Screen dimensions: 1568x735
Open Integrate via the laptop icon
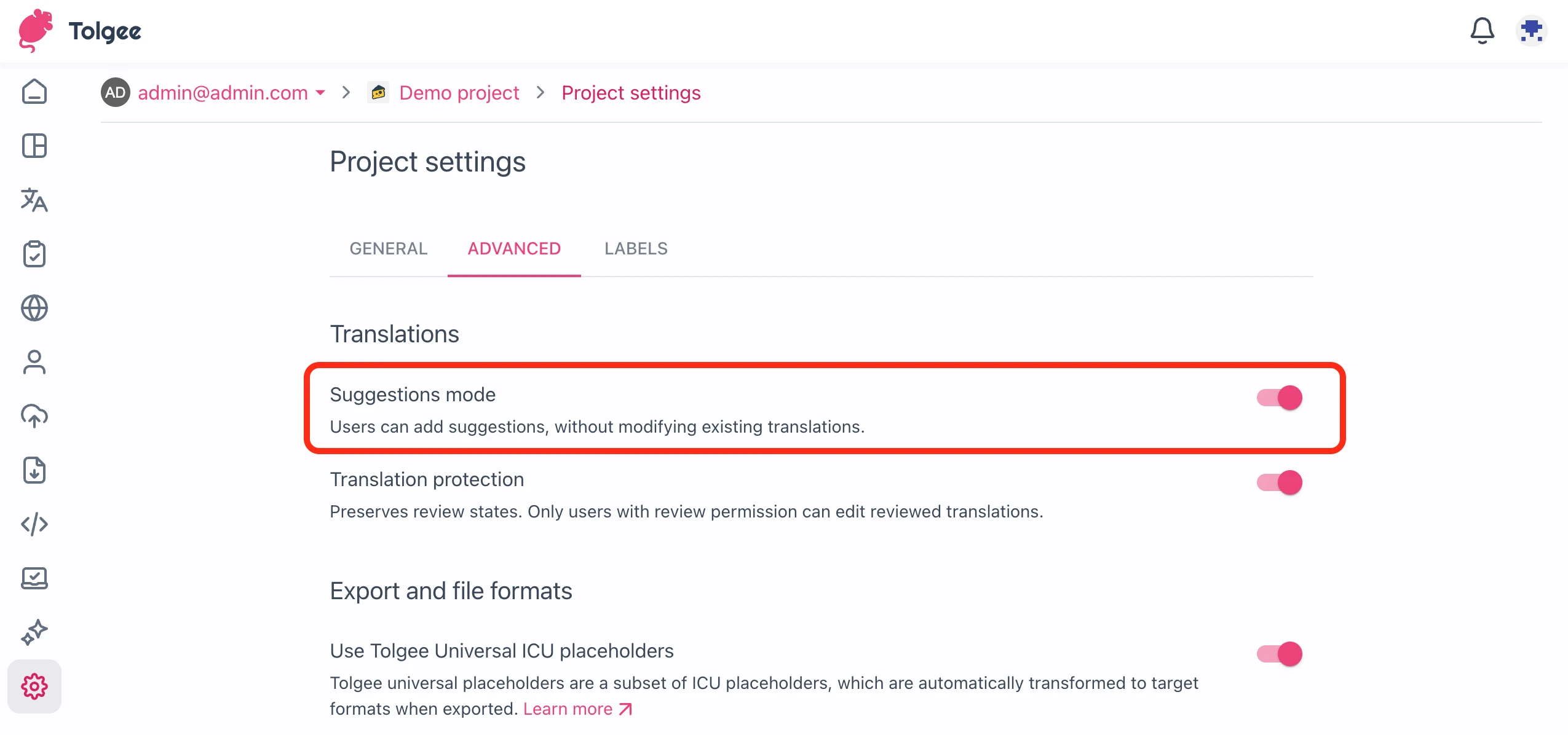pos(34,578)
